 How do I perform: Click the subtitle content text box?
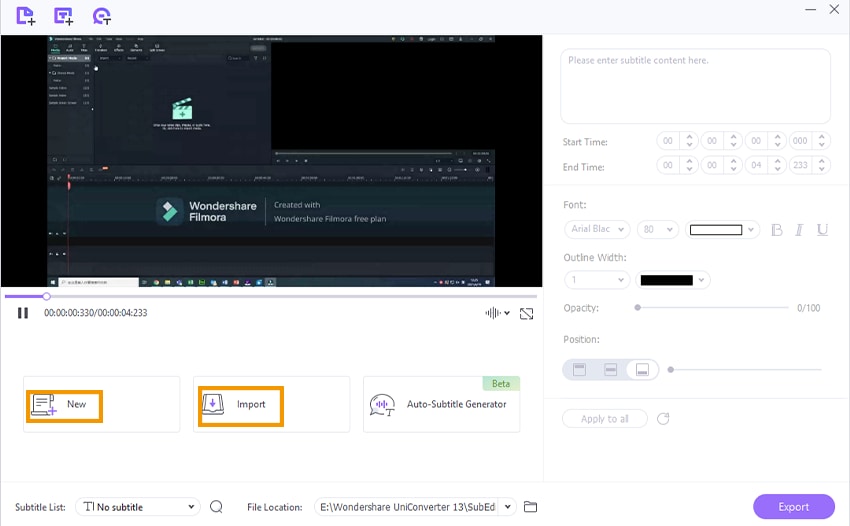tap(695, 86)
